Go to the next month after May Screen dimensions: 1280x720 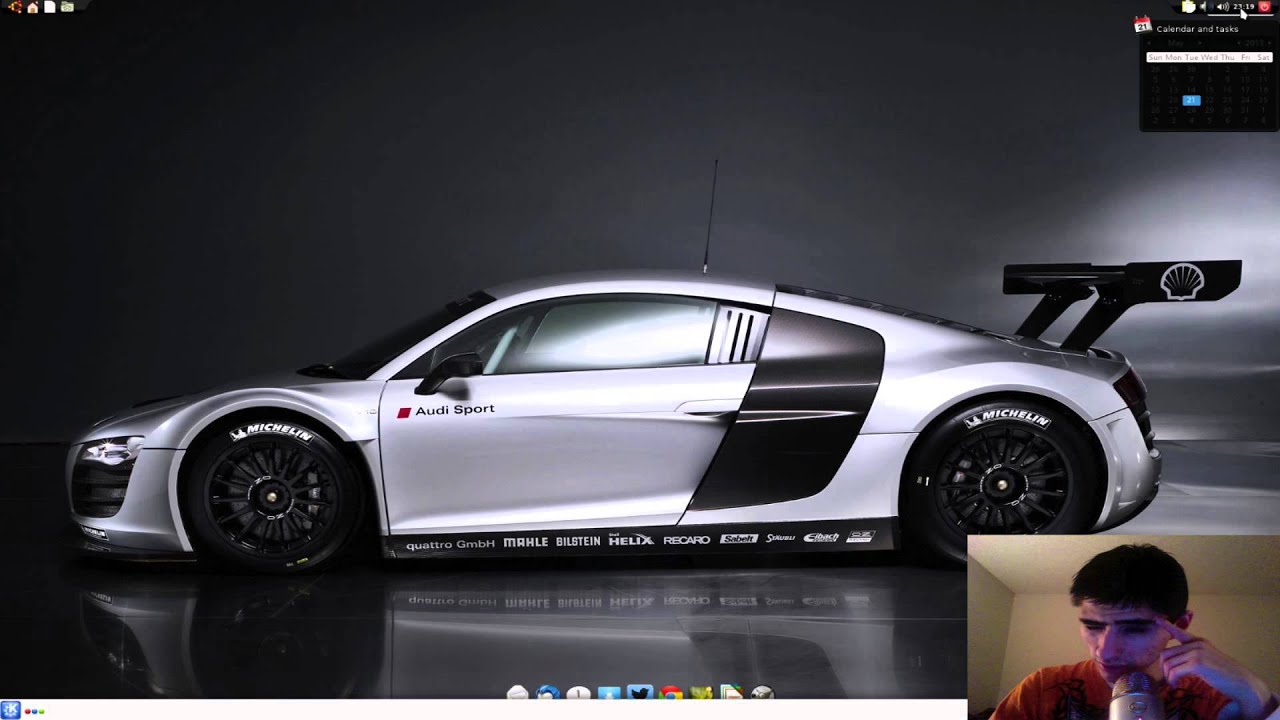tap(1200, 44)
